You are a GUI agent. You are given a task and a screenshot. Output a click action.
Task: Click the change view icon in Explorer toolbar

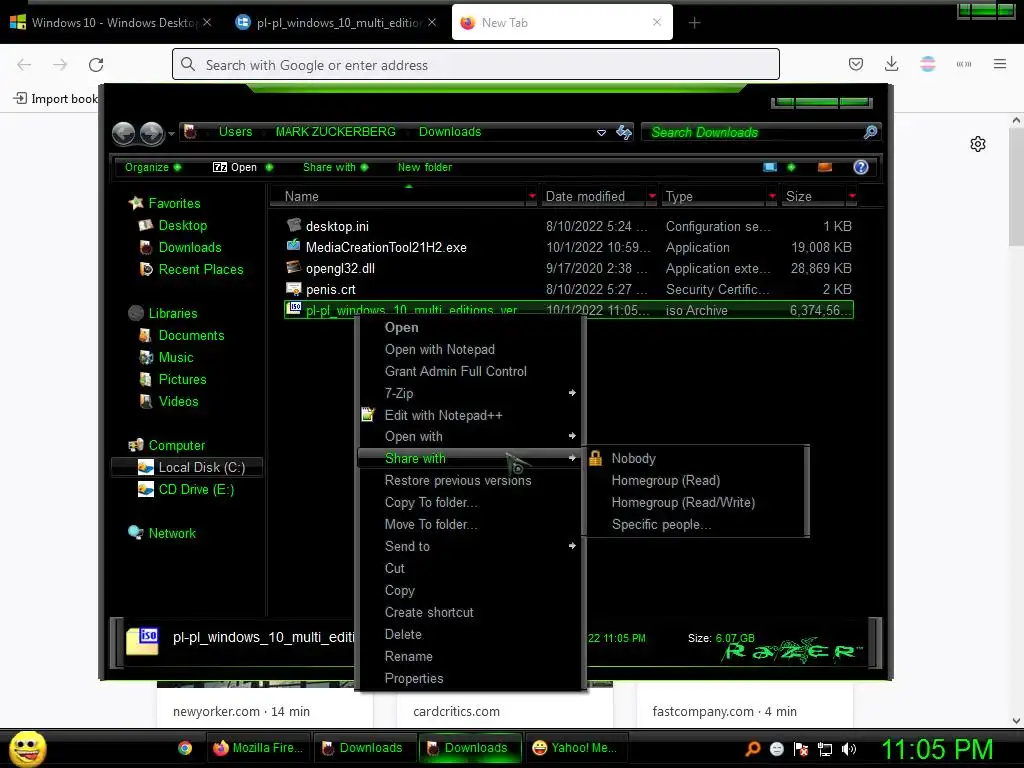(x=770, y=167)
